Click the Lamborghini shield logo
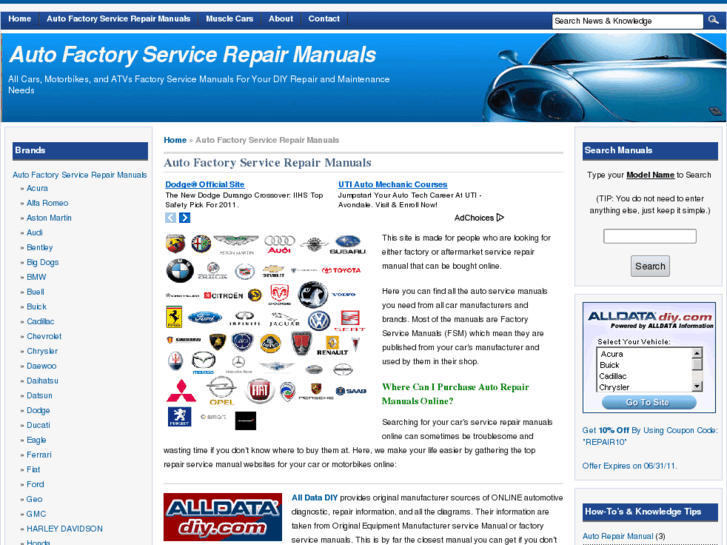The image size is (727, 545). tap(217, 342)
